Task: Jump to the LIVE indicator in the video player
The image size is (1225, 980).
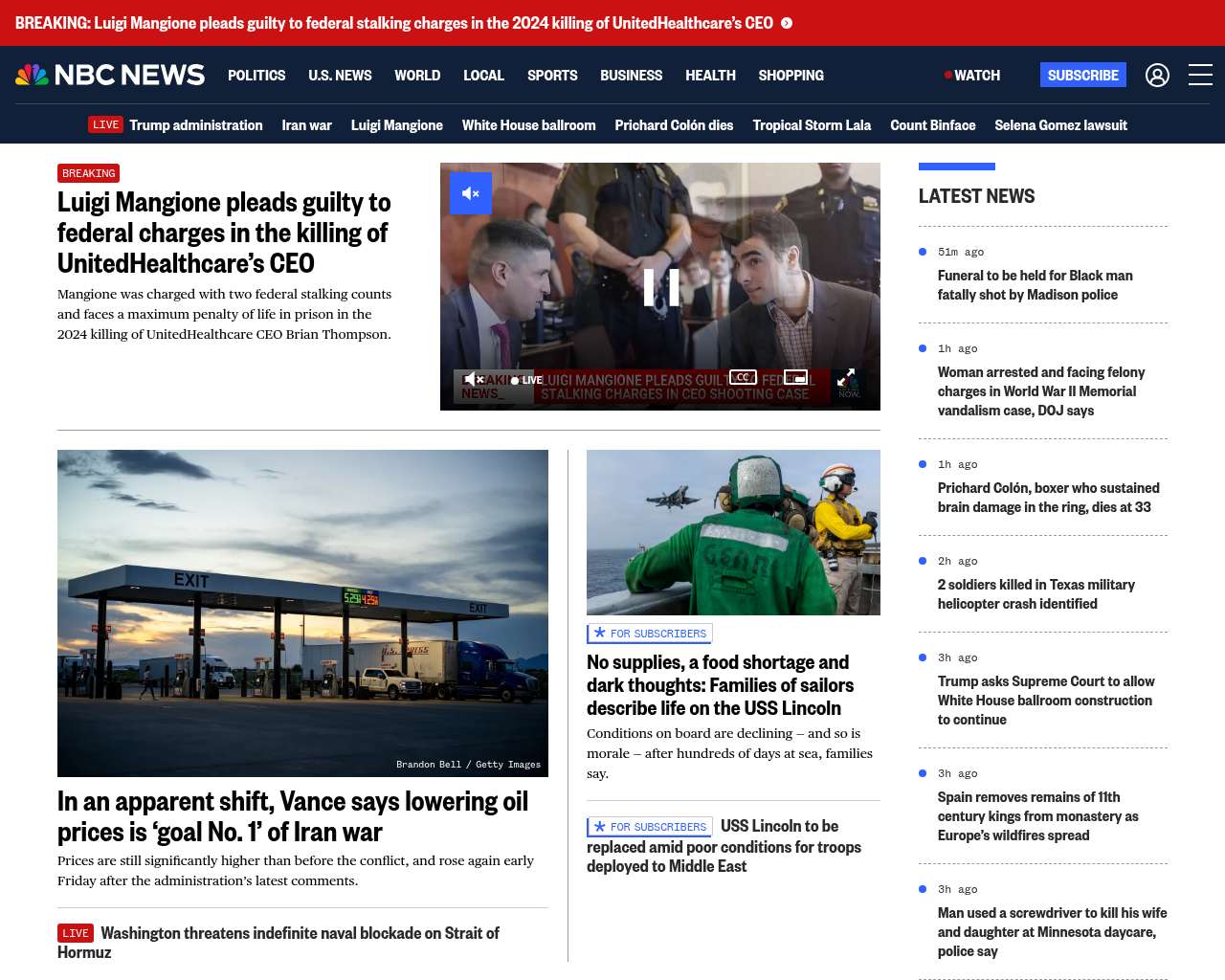Action: click(526, 380)
